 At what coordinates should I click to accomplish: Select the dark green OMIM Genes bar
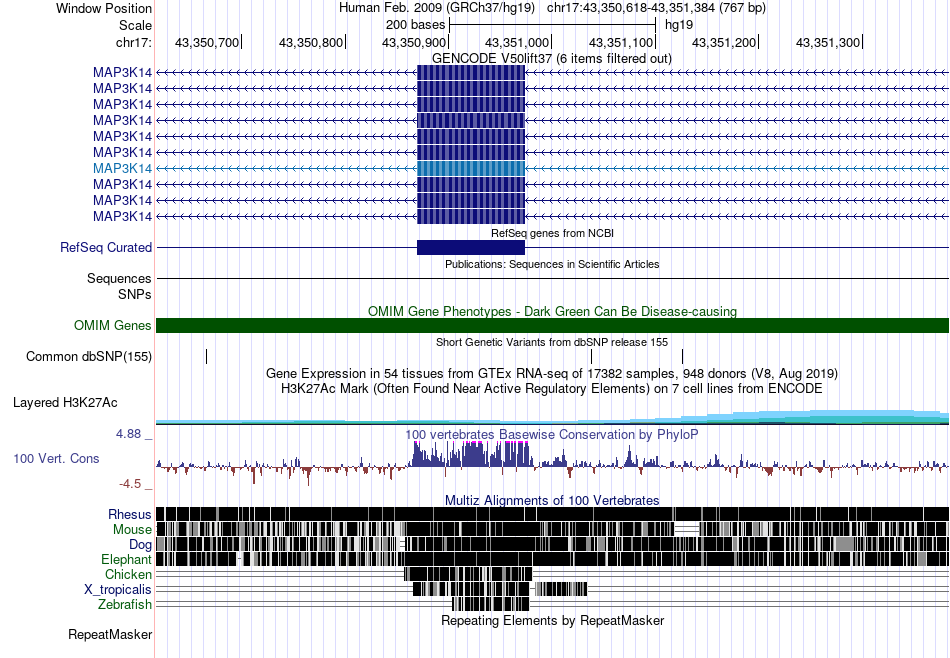pos(552,325)
